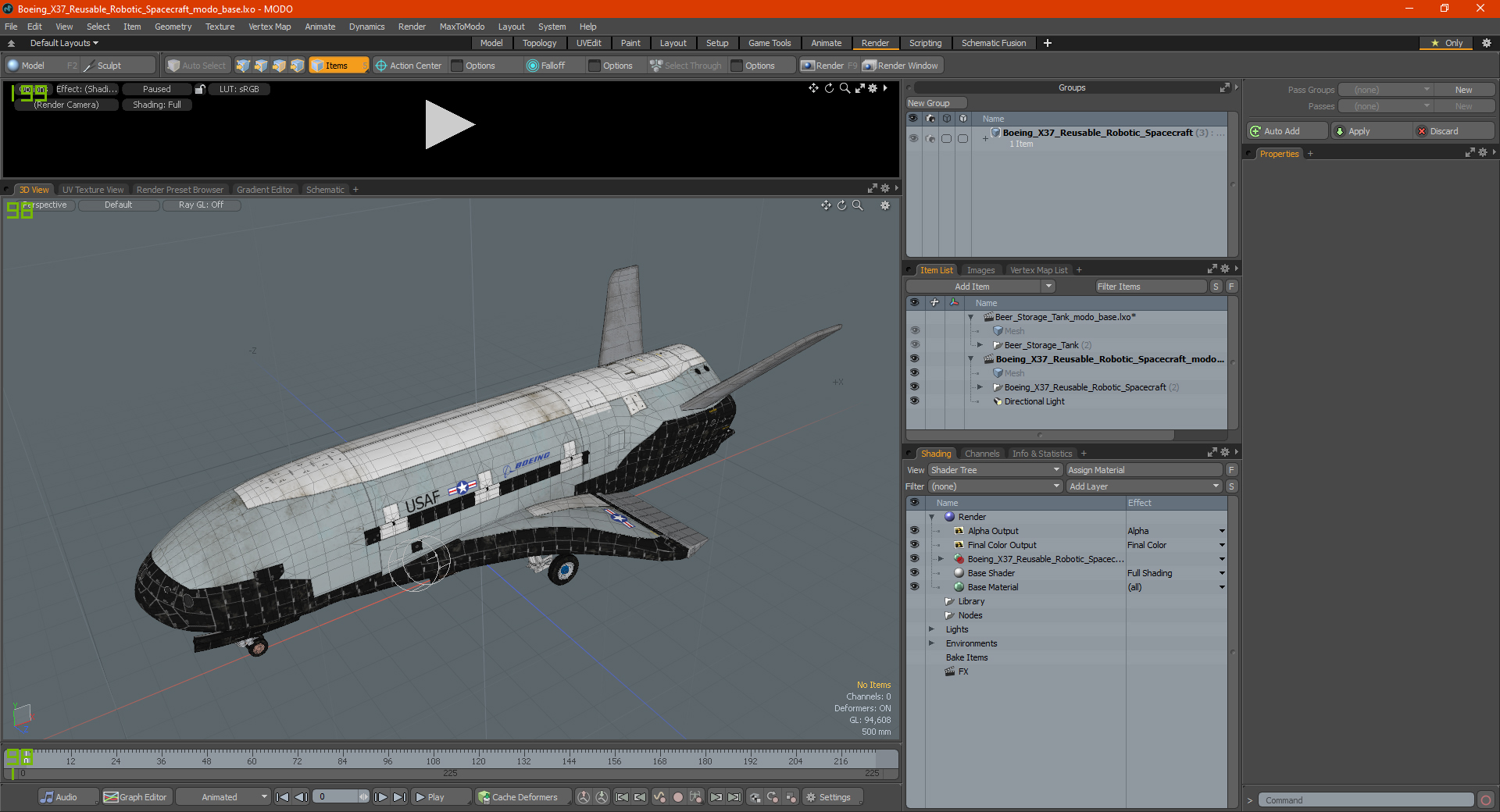This screenshot has height=812, width=1500.
Task: Select Edges selection mode icon
Action: tap(261, 66)
